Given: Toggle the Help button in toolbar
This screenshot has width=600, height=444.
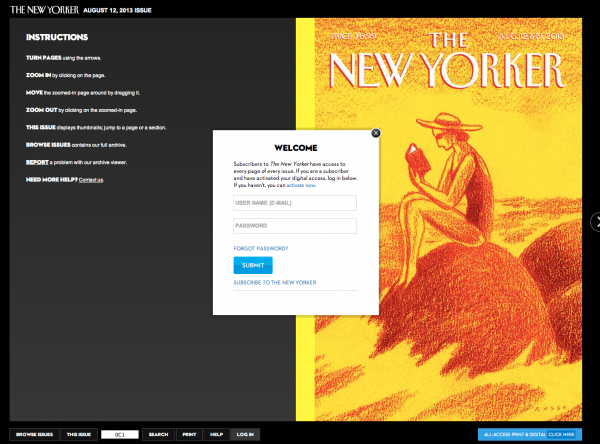Looking at the screenshot, I should [x=217, y=434].
